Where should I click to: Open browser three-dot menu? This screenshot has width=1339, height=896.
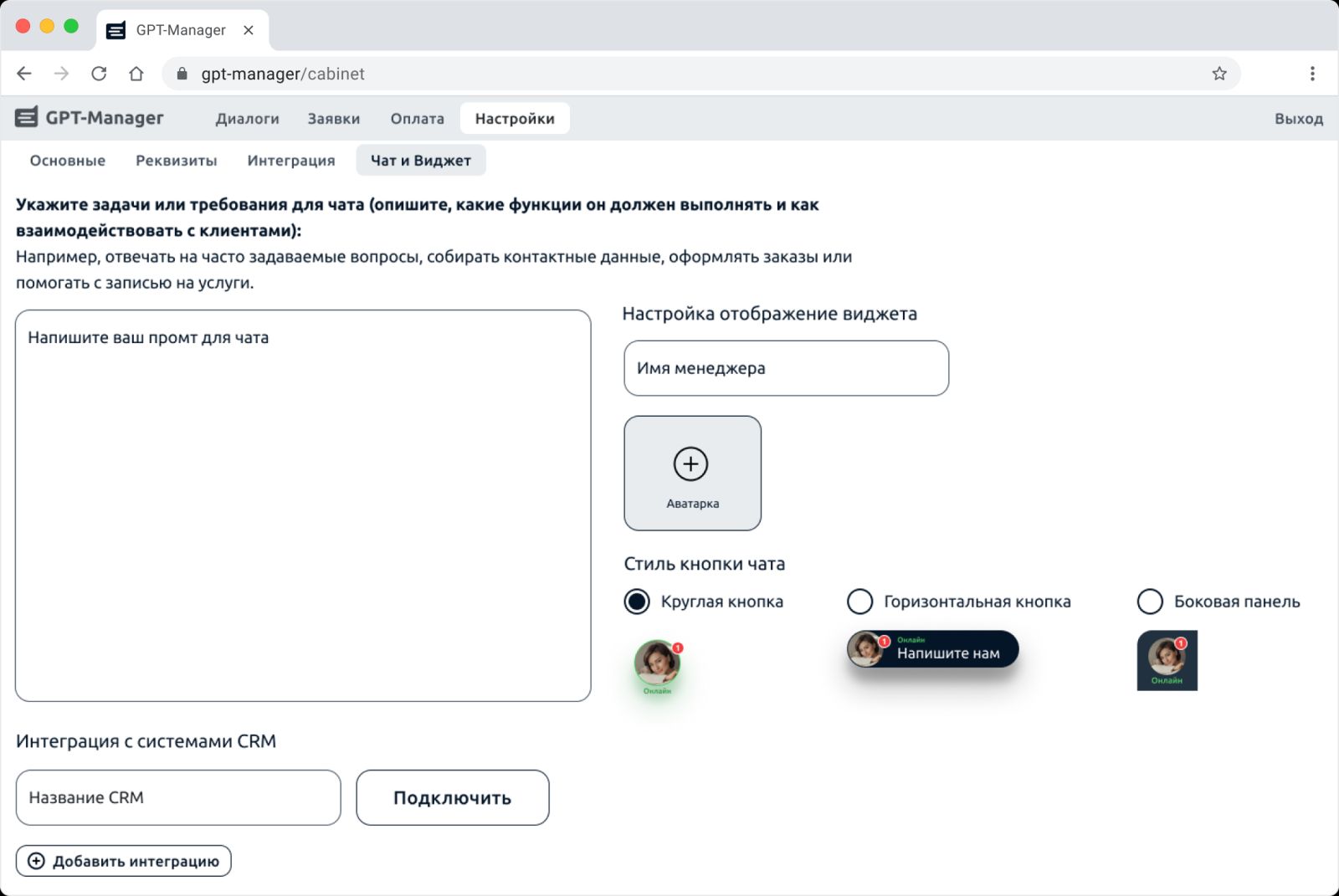point(1311,74)
